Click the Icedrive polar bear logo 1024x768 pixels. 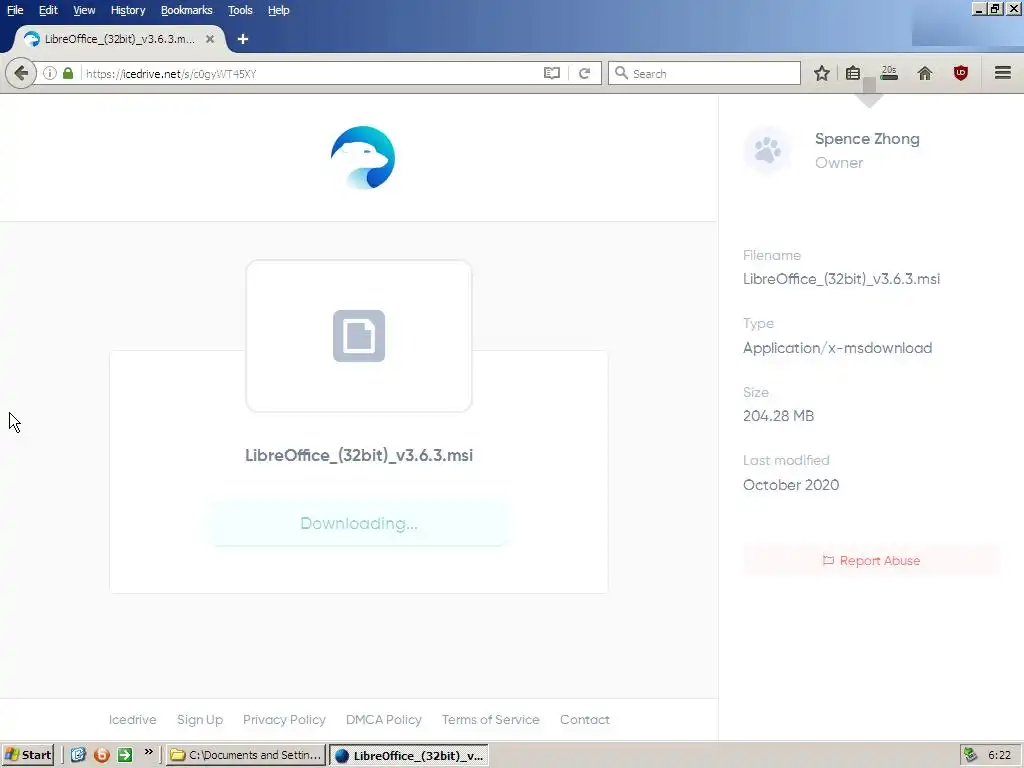click(362, 157)
